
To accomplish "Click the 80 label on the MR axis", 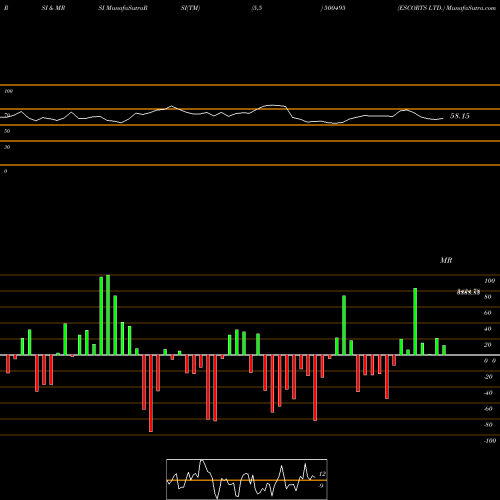I will click(488, 297).
